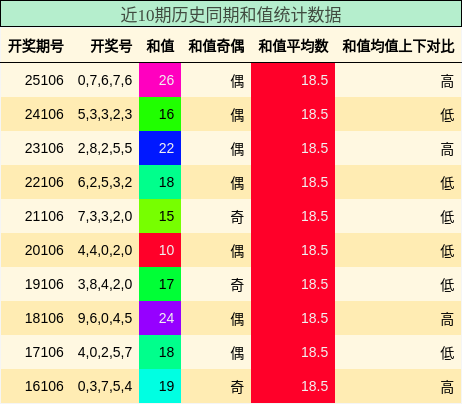Click parity 偶 in row 23106
Screen dimensions: 462x404
click(237, 149)
